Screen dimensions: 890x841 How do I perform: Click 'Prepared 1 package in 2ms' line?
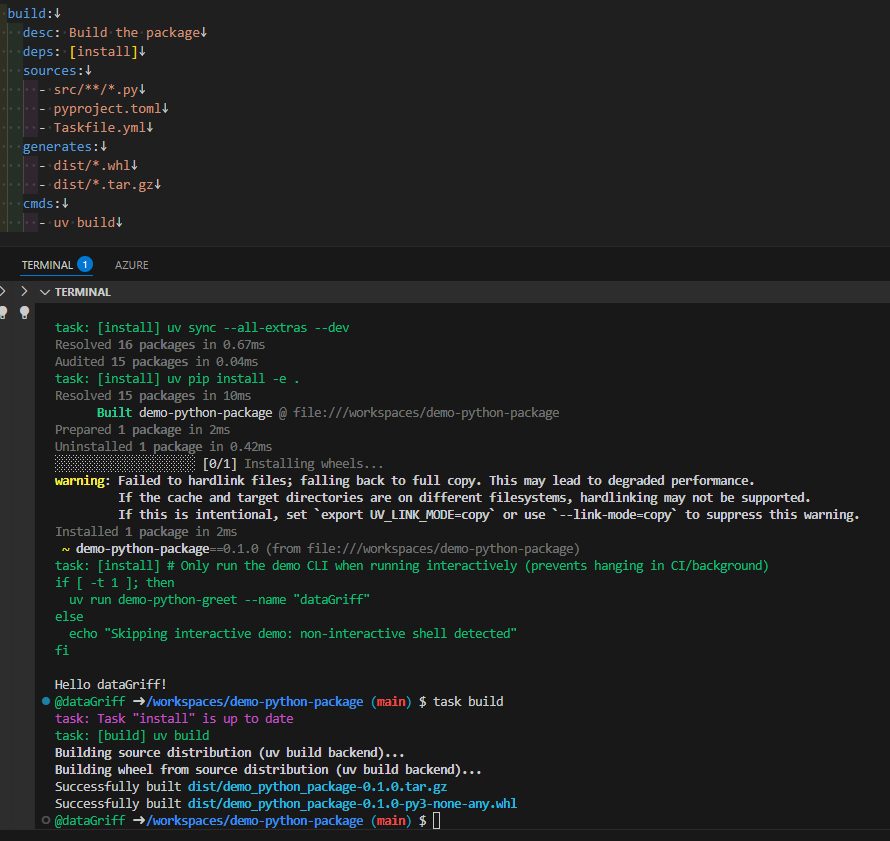pyautogui.click(x=142, y=430)
